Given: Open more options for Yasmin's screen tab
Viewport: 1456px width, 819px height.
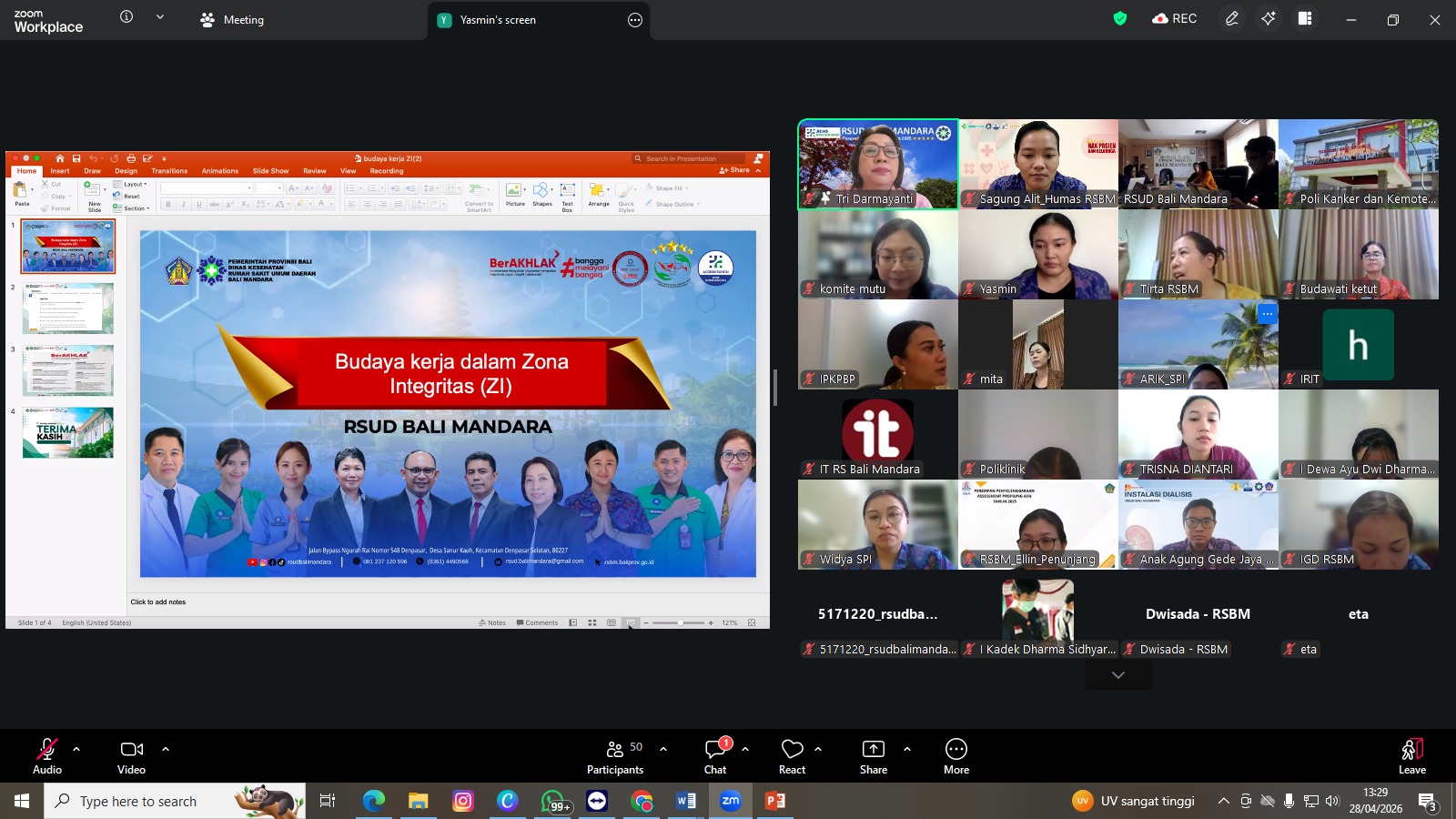Looking at the screenshot, I should [x=635, y=20].
